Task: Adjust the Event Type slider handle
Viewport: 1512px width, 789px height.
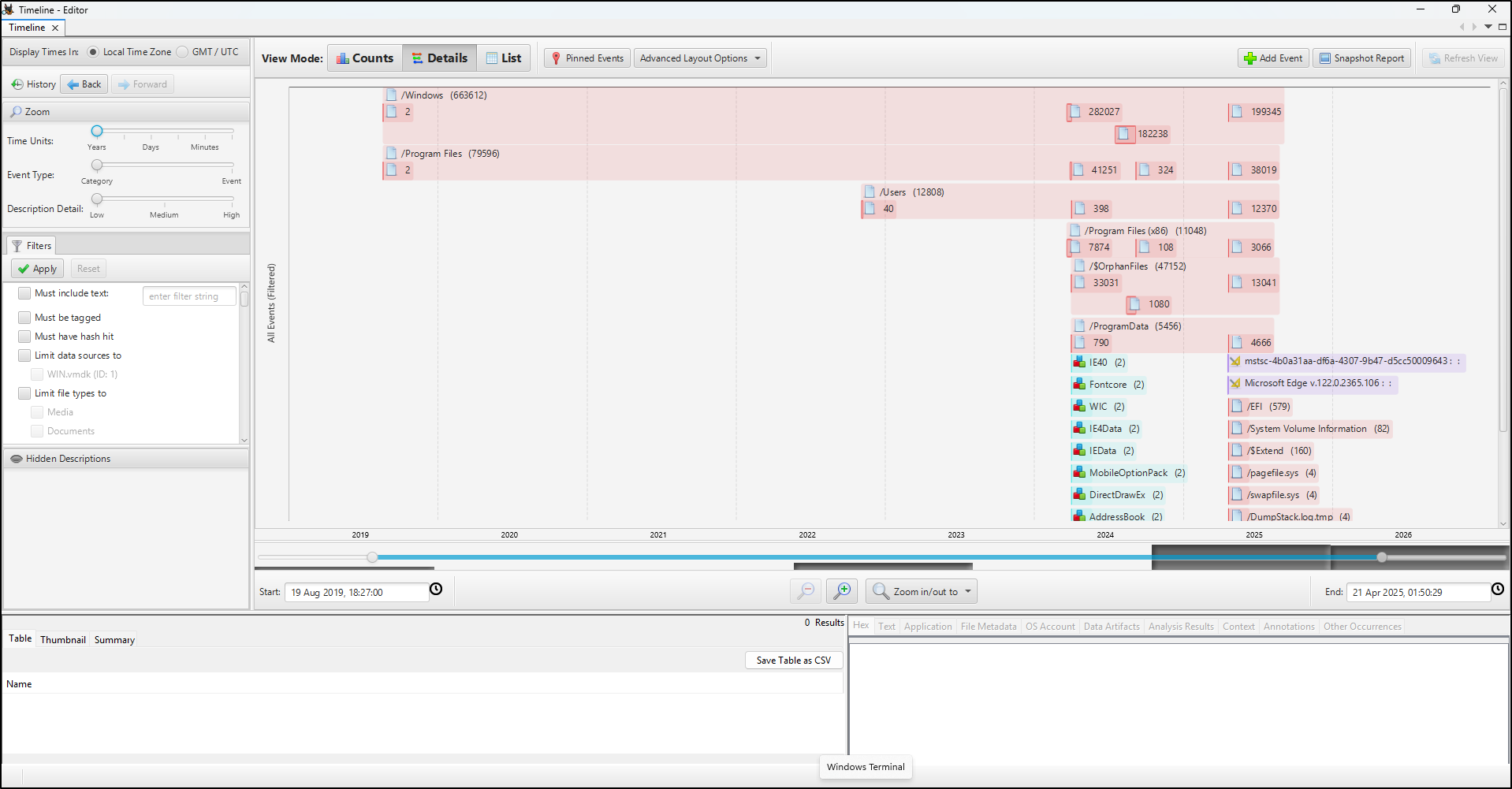Action: click(97, 165)
